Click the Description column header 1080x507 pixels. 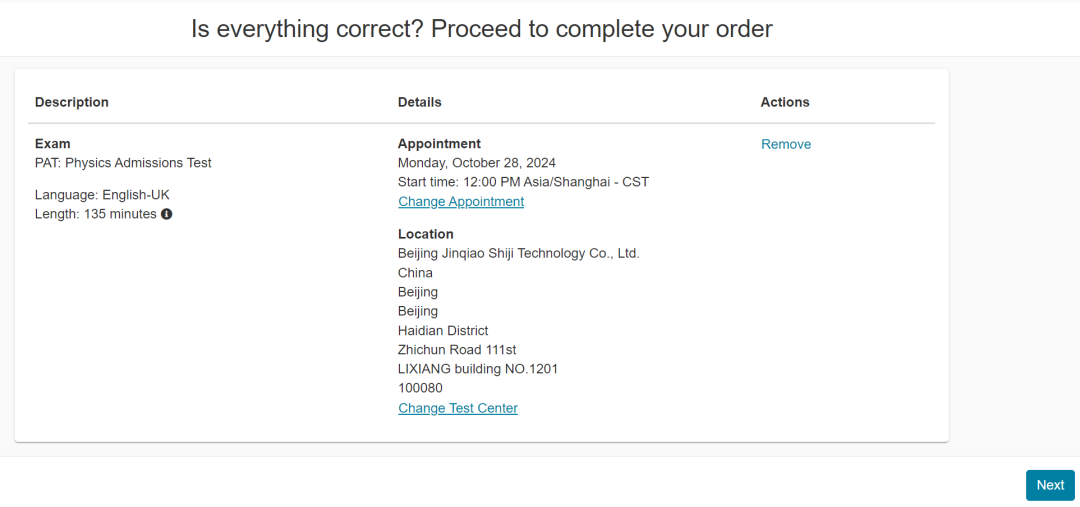point(72,102)
